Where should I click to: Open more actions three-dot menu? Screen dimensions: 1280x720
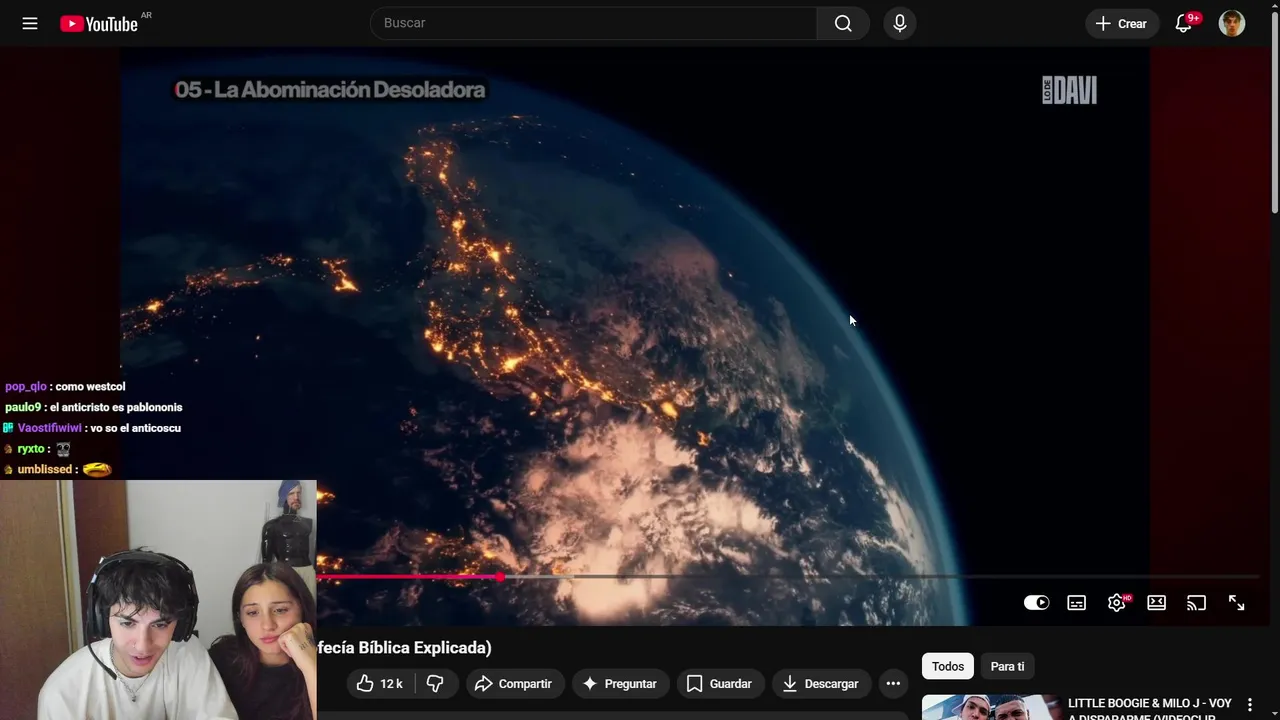(x=893, y=684)
